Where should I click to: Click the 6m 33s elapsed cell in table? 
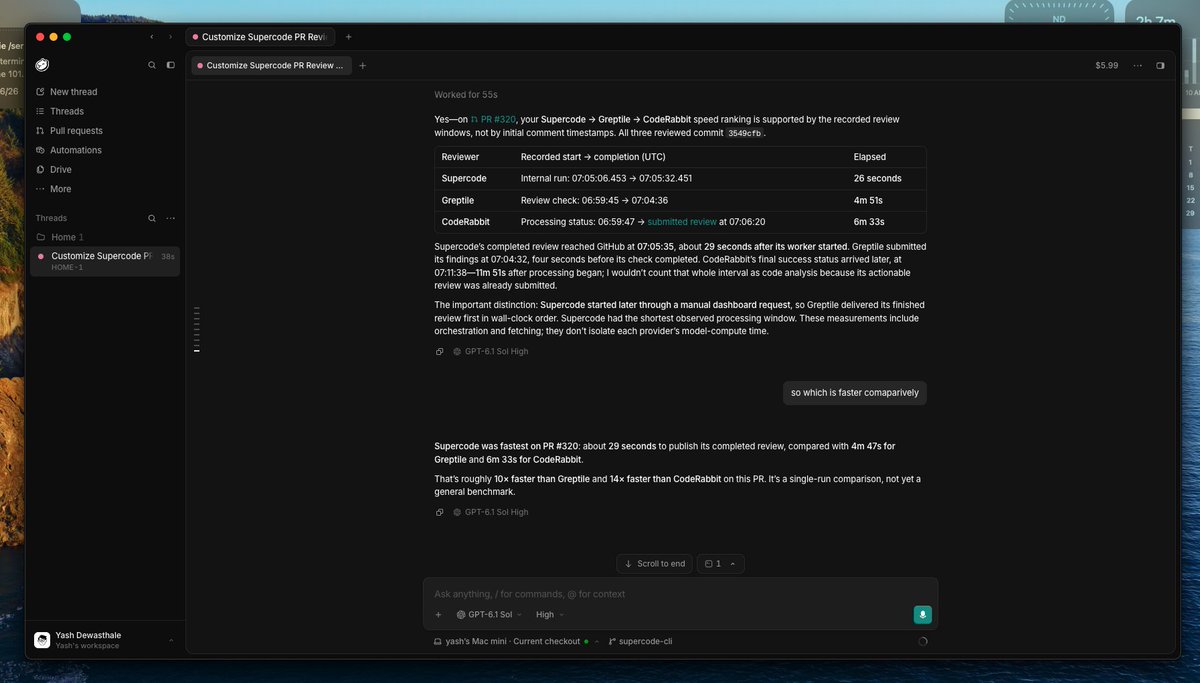point(868,222)
